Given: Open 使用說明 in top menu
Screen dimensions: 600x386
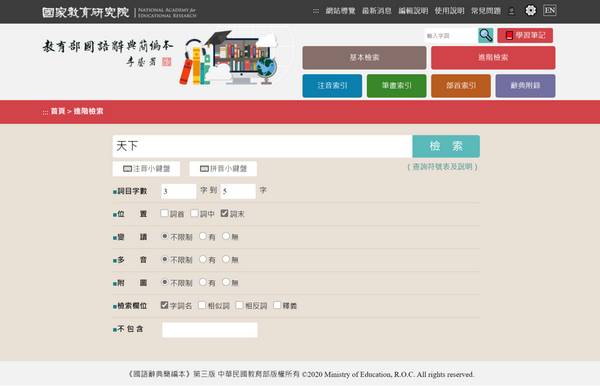Looking at the screenshot, I should (x=449, y=11).
